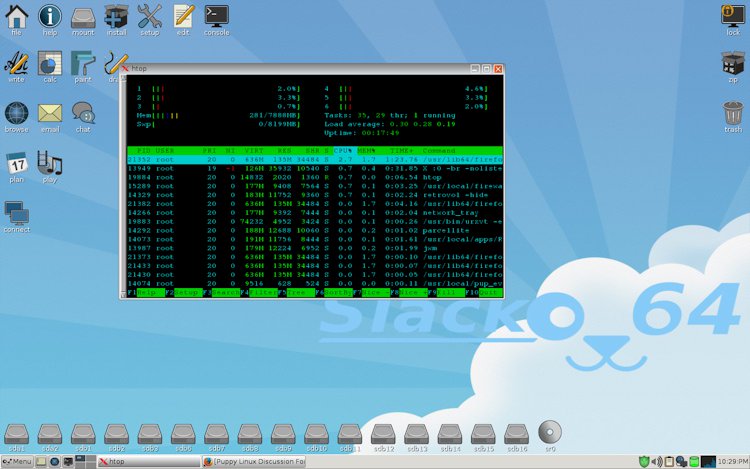The image size is (750, 469).
Task: Open the taskbar Menu button
Action: (17, 462)
